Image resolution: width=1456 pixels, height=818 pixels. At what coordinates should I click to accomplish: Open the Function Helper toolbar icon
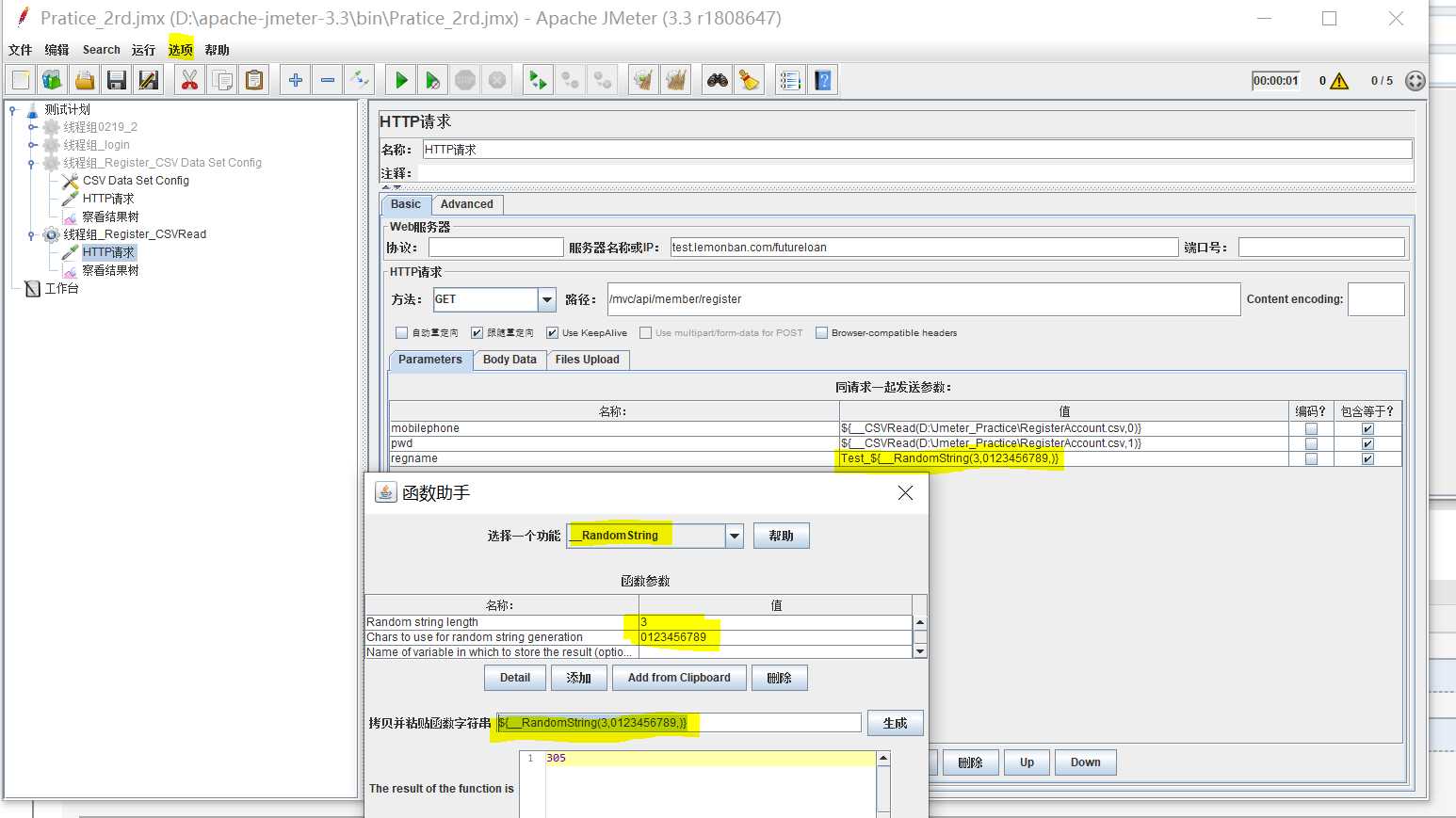pos(791,80)
